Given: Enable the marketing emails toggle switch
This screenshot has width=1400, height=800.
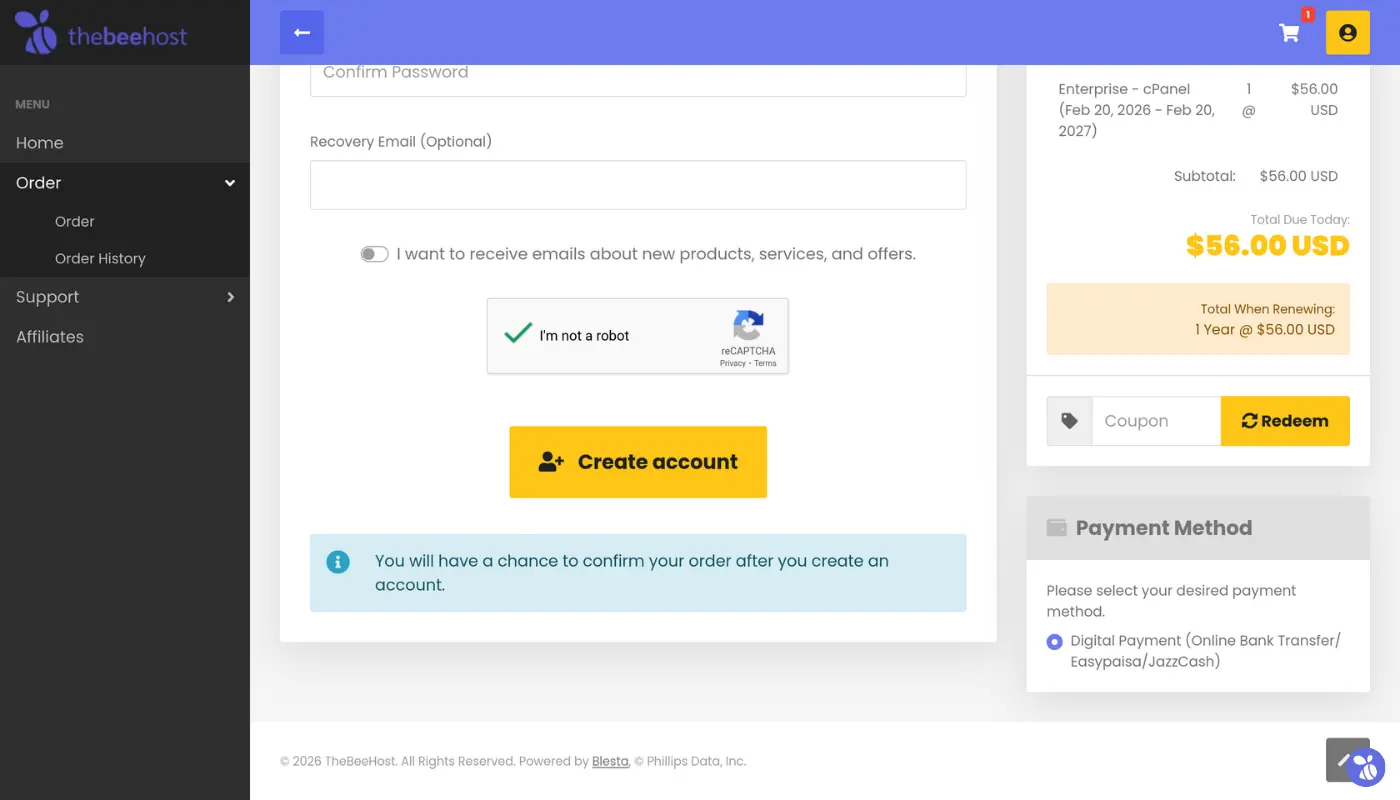Looking at the screenshot, I should (x=374, y=254).
